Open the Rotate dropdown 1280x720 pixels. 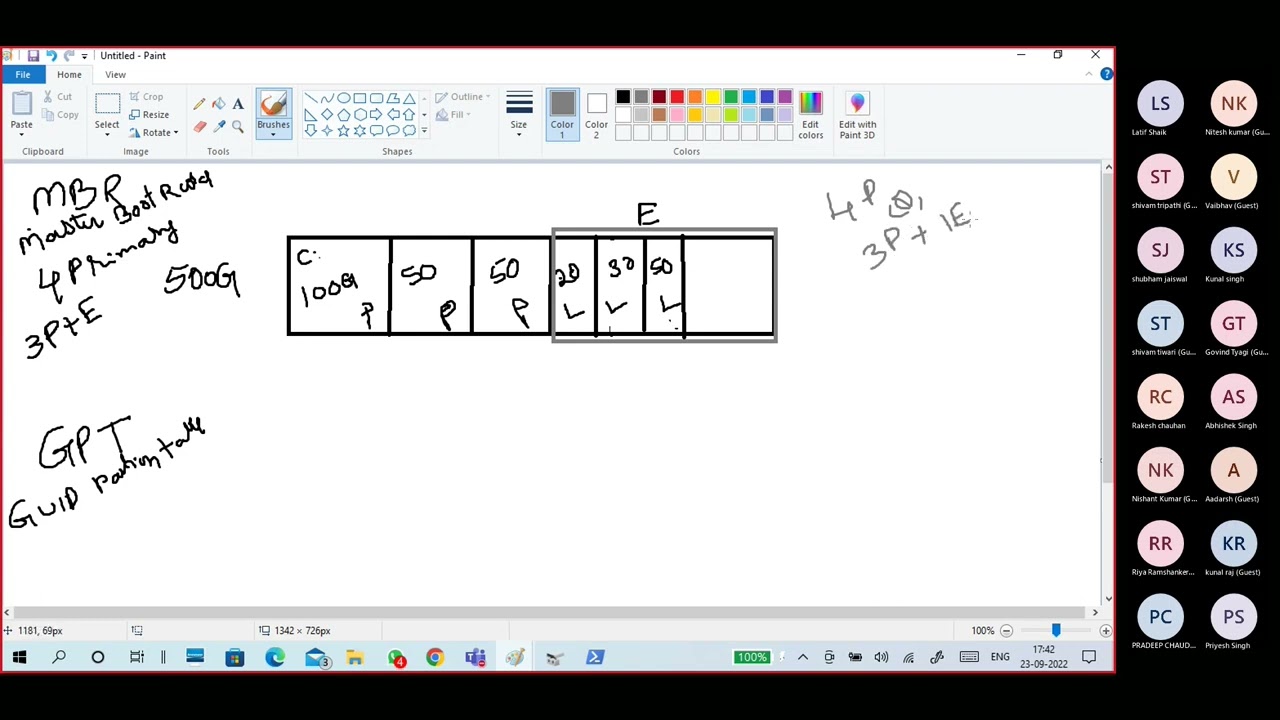coord(154,133)
